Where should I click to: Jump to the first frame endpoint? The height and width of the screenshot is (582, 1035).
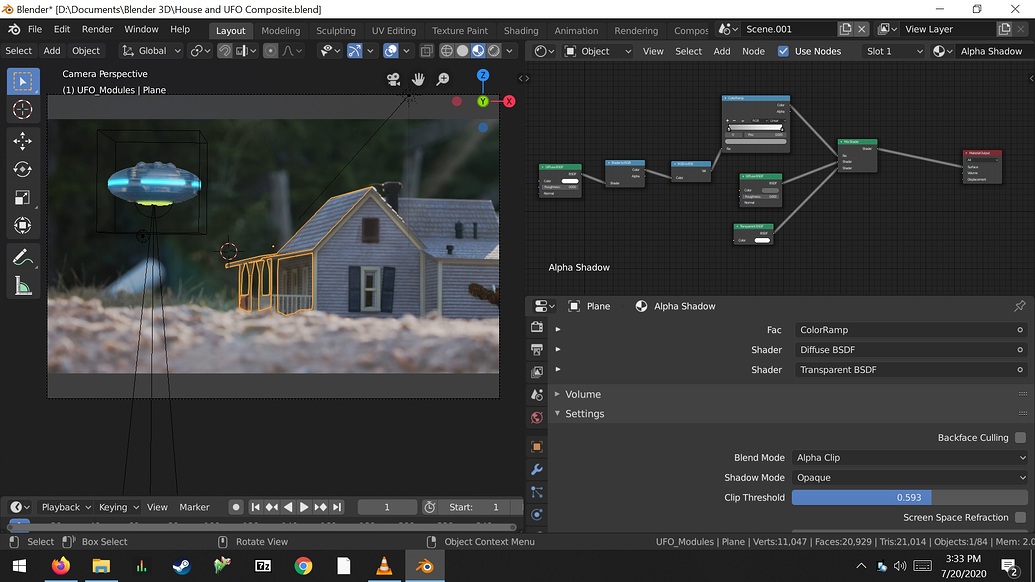[255, 507]
